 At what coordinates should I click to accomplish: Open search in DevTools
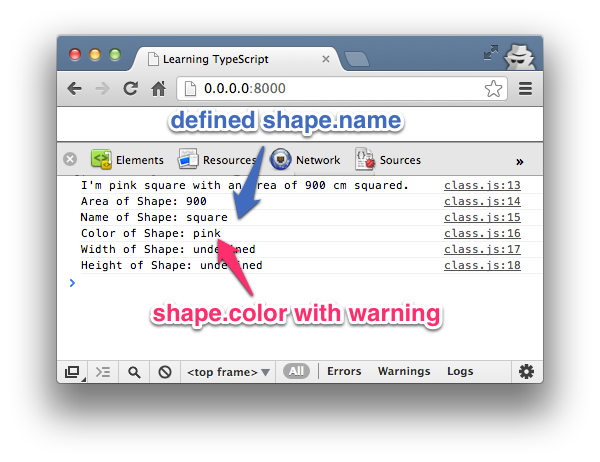[x=133, y=372]
